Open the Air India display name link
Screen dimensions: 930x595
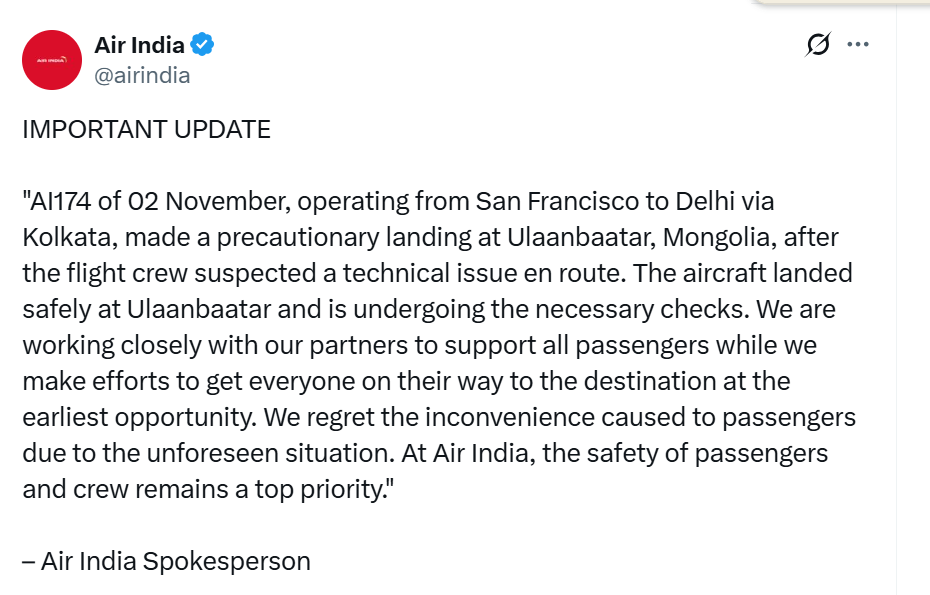(139, 45)
